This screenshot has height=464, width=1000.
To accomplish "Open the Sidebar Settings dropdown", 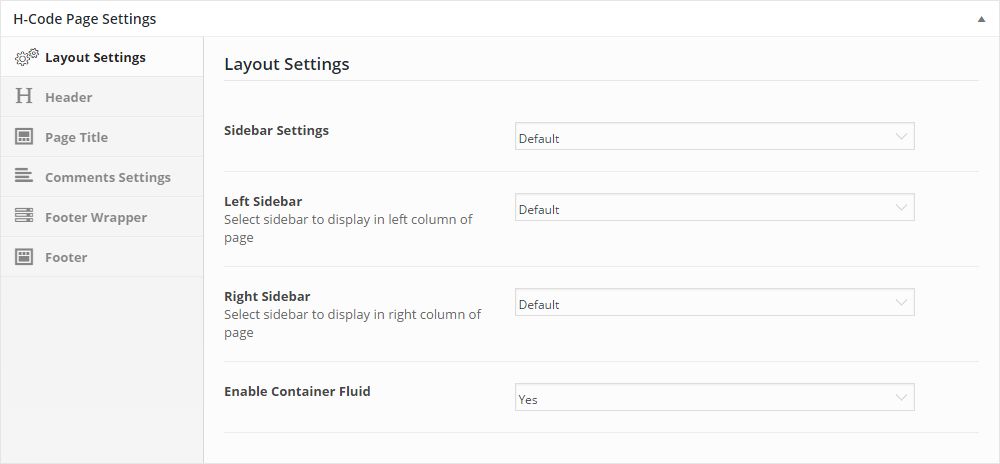I will click(x=714, y=136).
